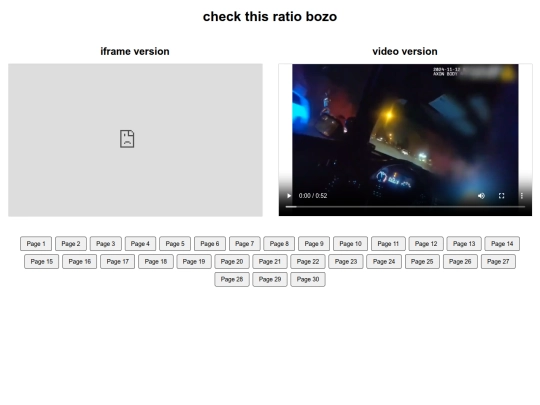Go to Page 26
The width and height of the screenshot is (540, 405).
(x=460, y=262)
